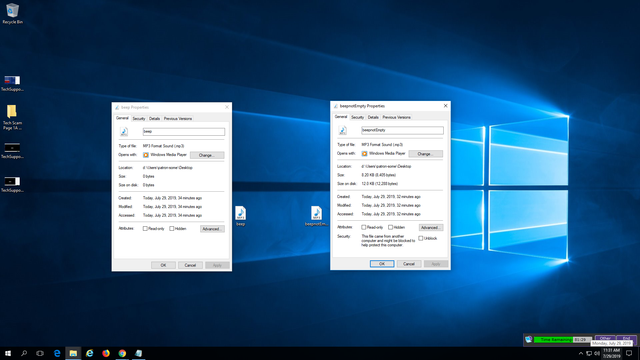Click the Windows Media Player icon in the beep Properties window
Screen dimensions: 640x360
(146, 155)
